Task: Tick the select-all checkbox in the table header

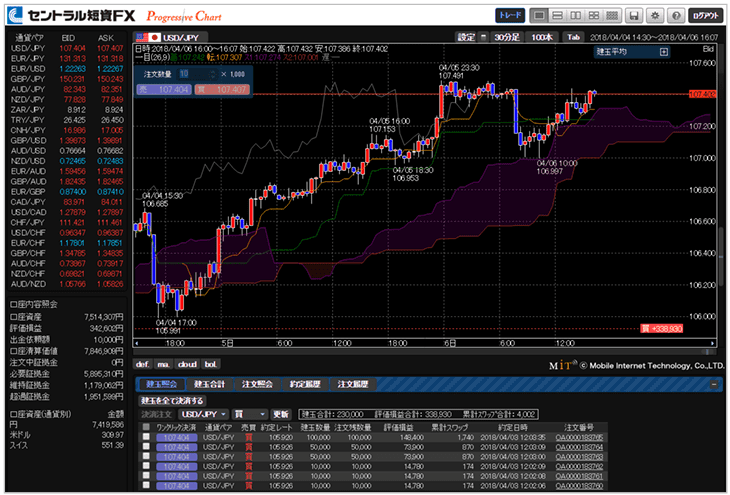Action: (x=146, y=427)
